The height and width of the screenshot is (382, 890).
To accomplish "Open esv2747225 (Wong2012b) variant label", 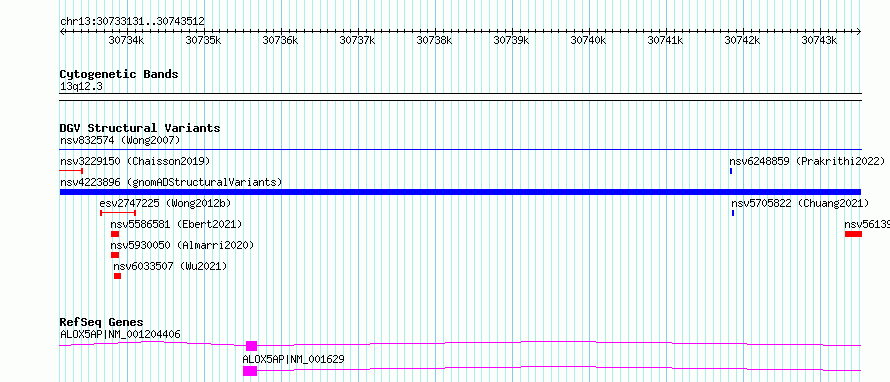I will click(165, 203).
